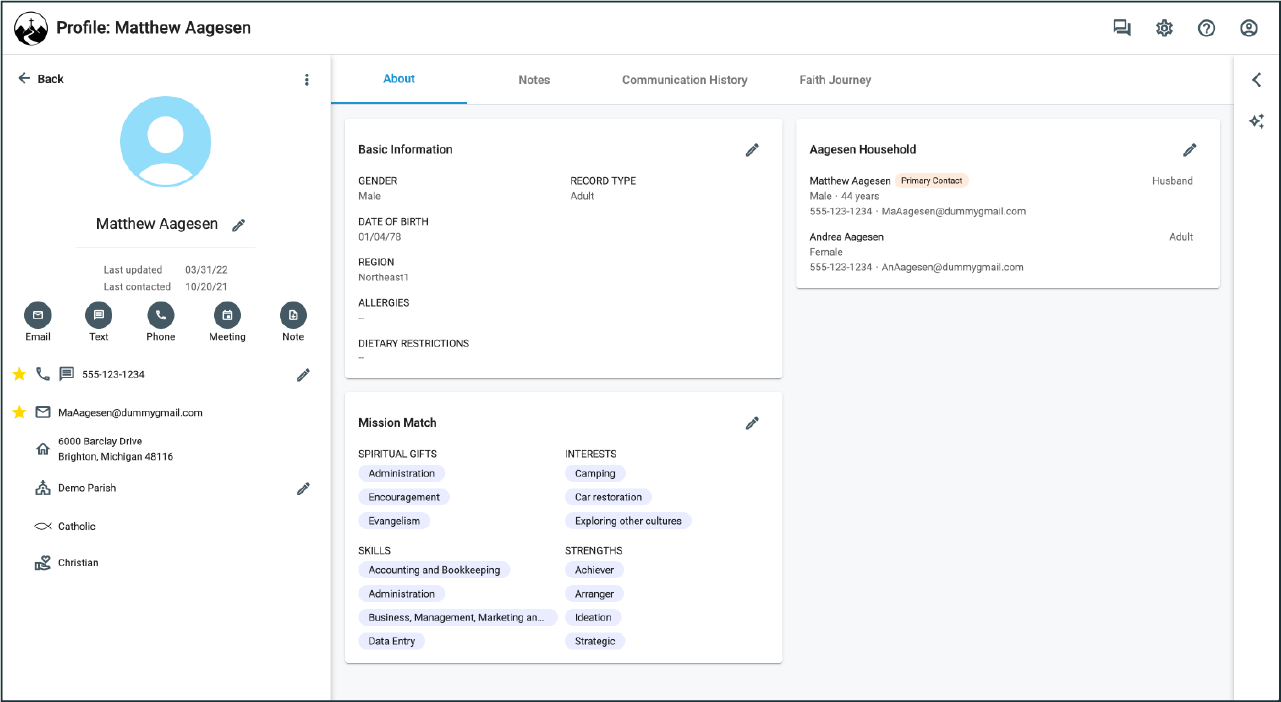Schedule a Meeting via the calendar icon
Screen dimensions: 1281x702
tap(227, 315)
